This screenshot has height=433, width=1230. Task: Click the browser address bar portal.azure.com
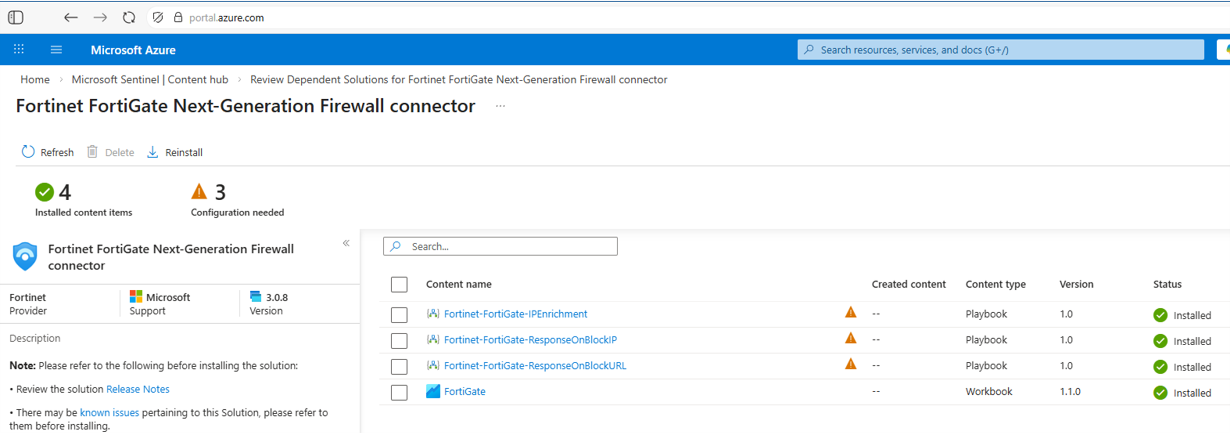[x=226, y=17]
